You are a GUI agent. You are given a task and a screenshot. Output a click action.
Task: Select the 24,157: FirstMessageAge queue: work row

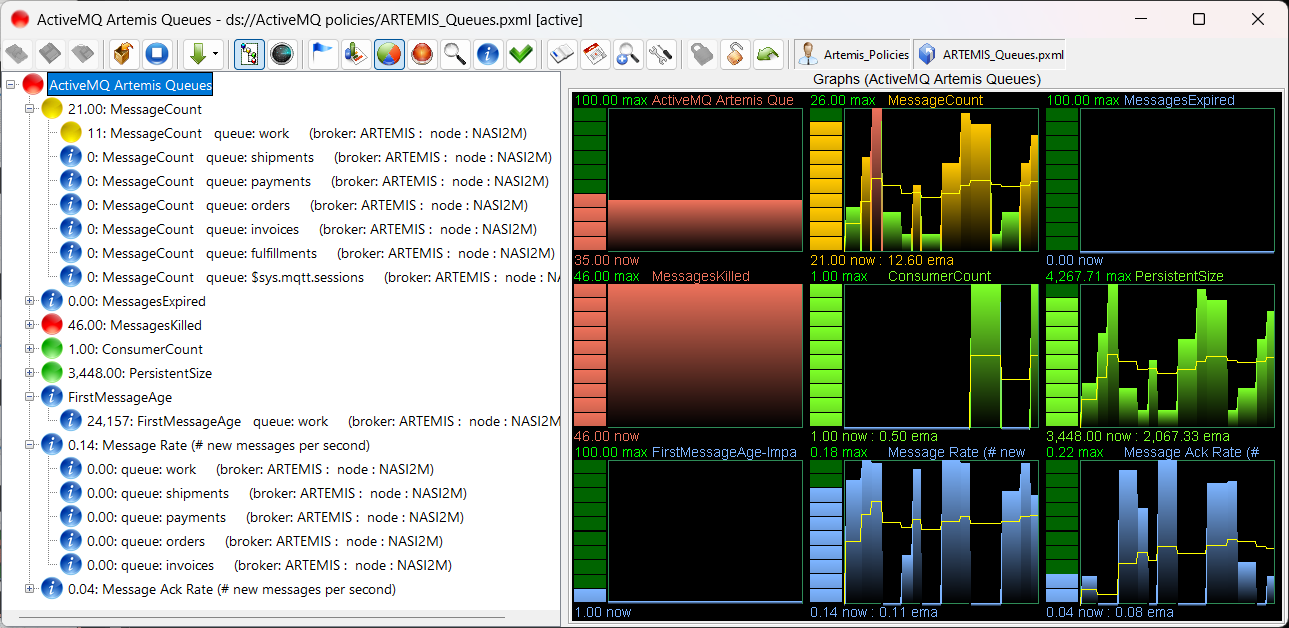(x=323, y=421)
